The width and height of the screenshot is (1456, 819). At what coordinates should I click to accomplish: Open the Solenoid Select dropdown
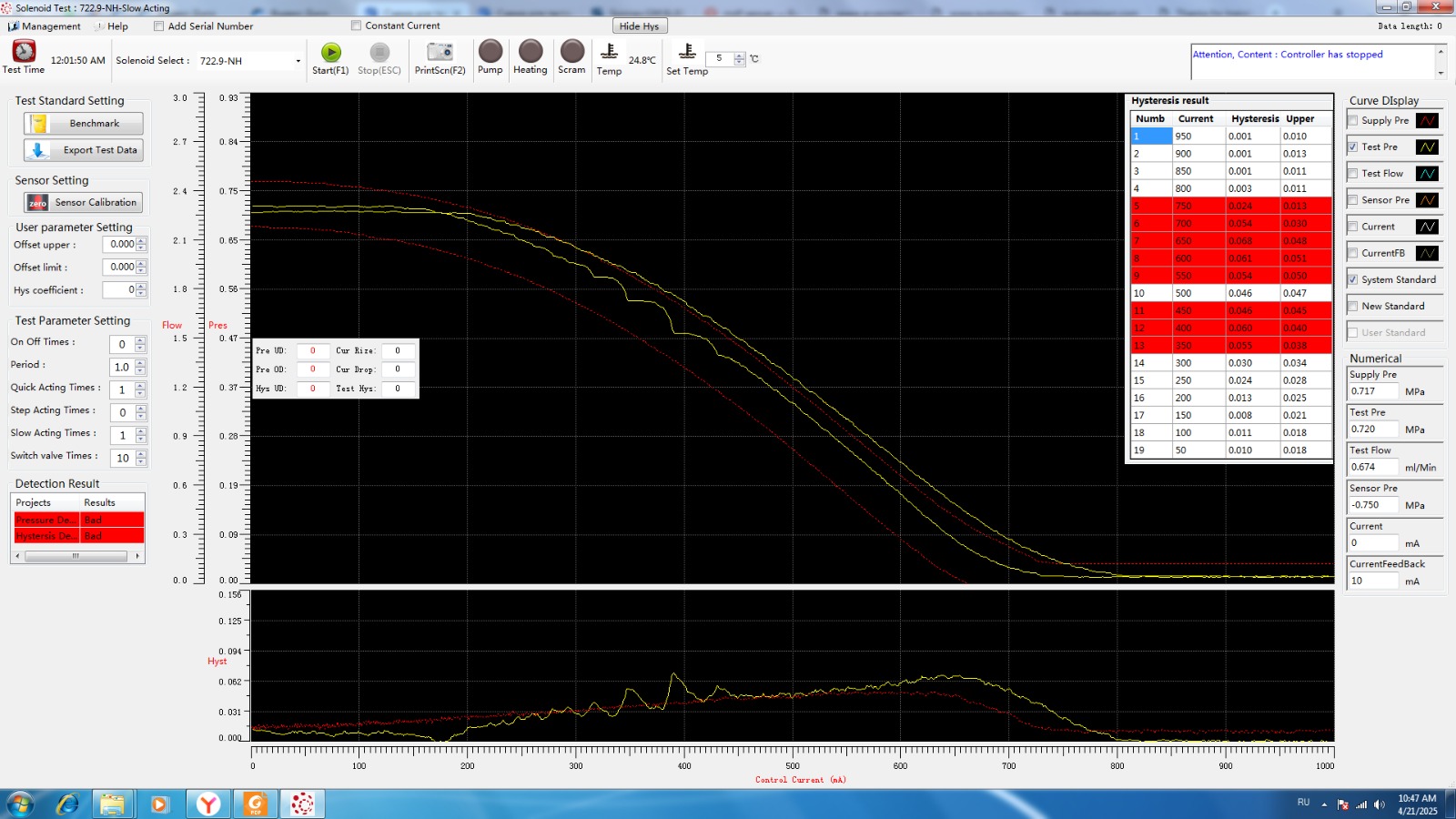(x=298, y=61)
